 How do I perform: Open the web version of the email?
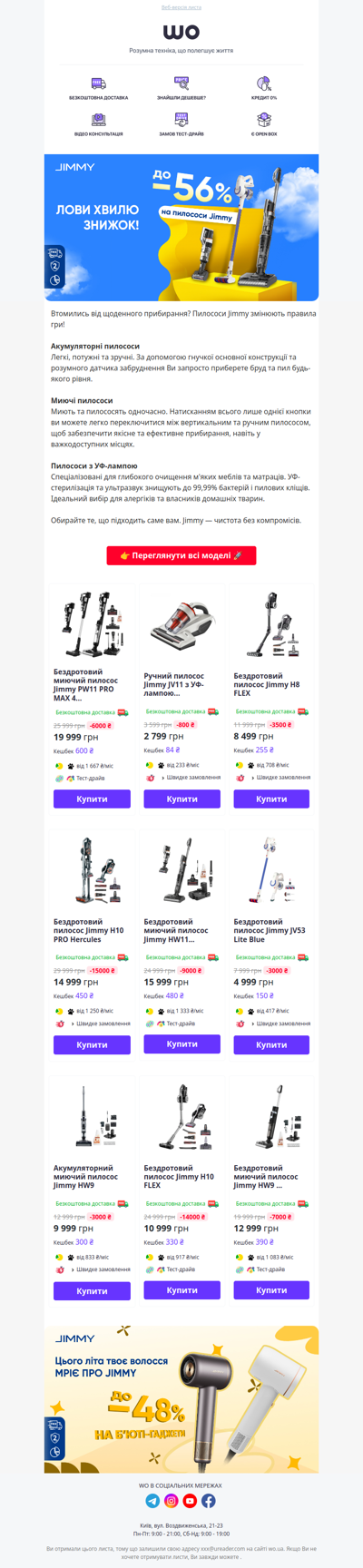tap(181, 7)
